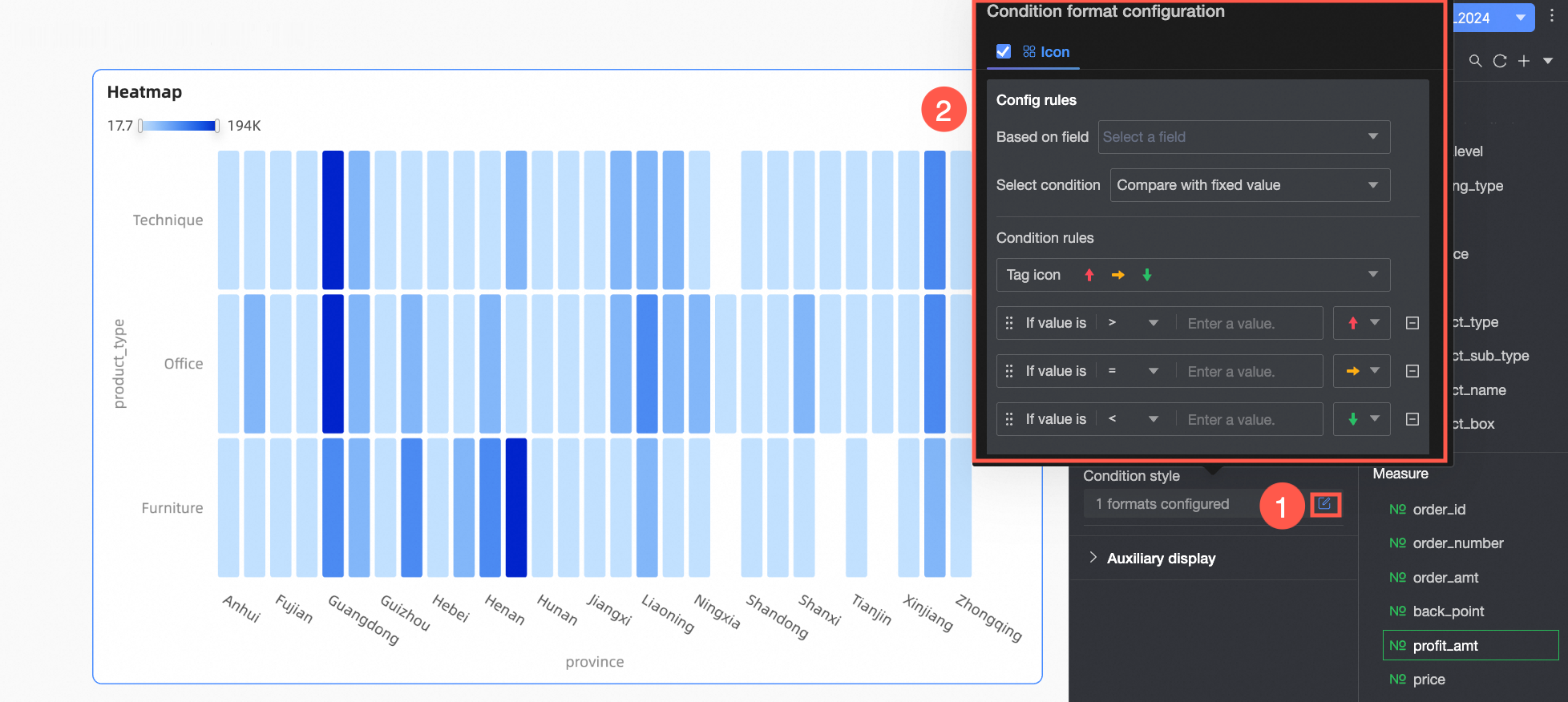Click the refresh icon in the data panel
1568x702 pixels.
pos(1500,61)
